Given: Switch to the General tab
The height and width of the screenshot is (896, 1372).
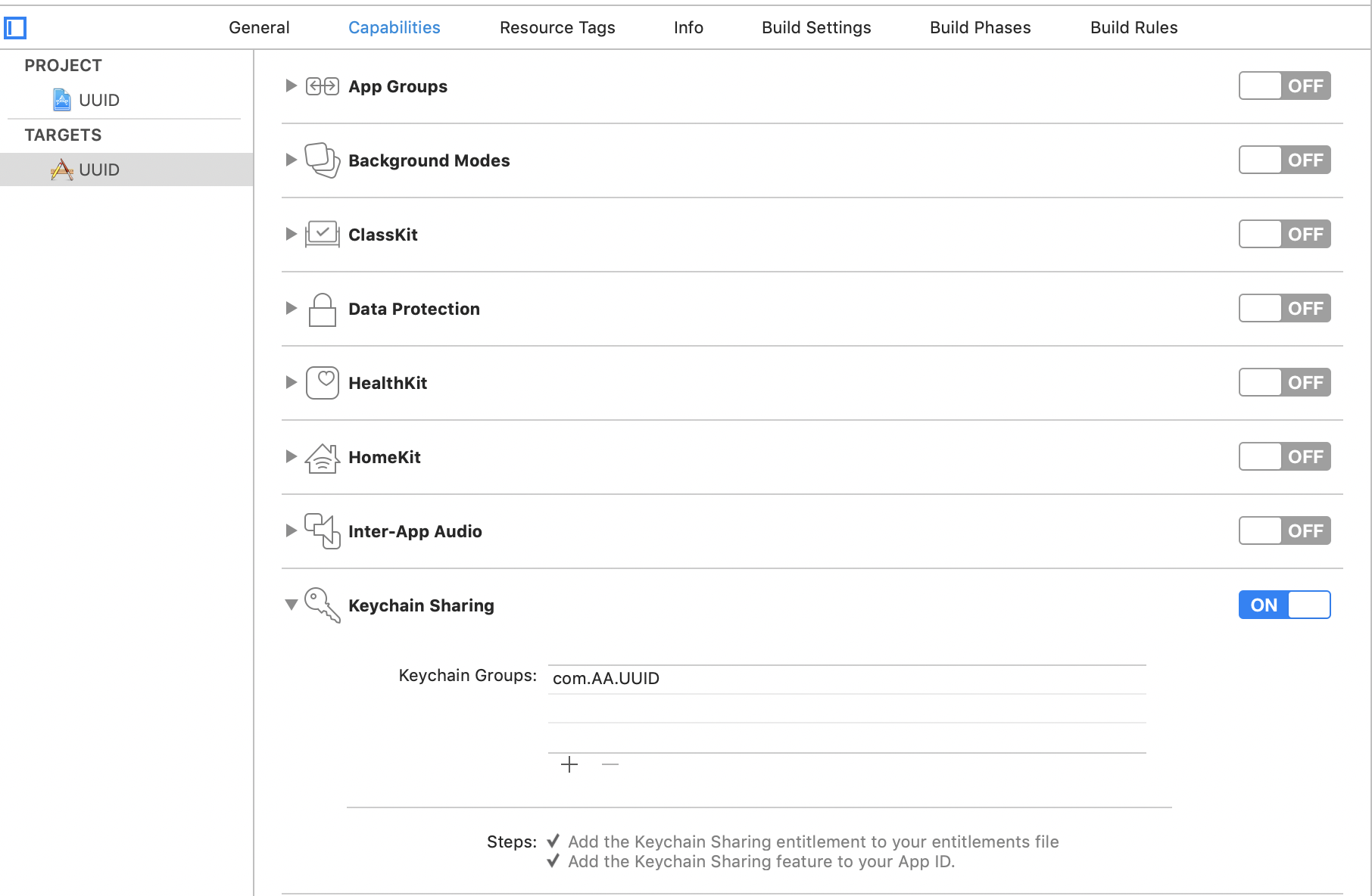Looking at the screenshot, I should click(x=259, y=27).
